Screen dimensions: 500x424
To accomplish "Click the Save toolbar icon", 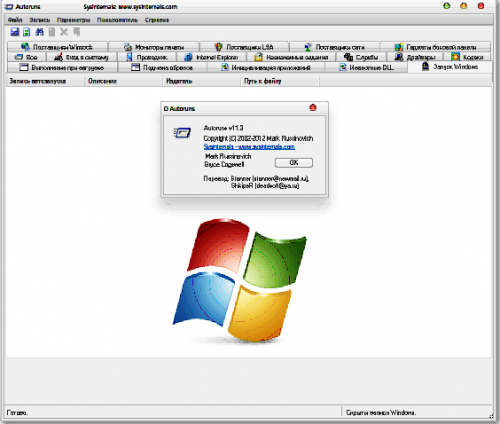I will [15, 32].
